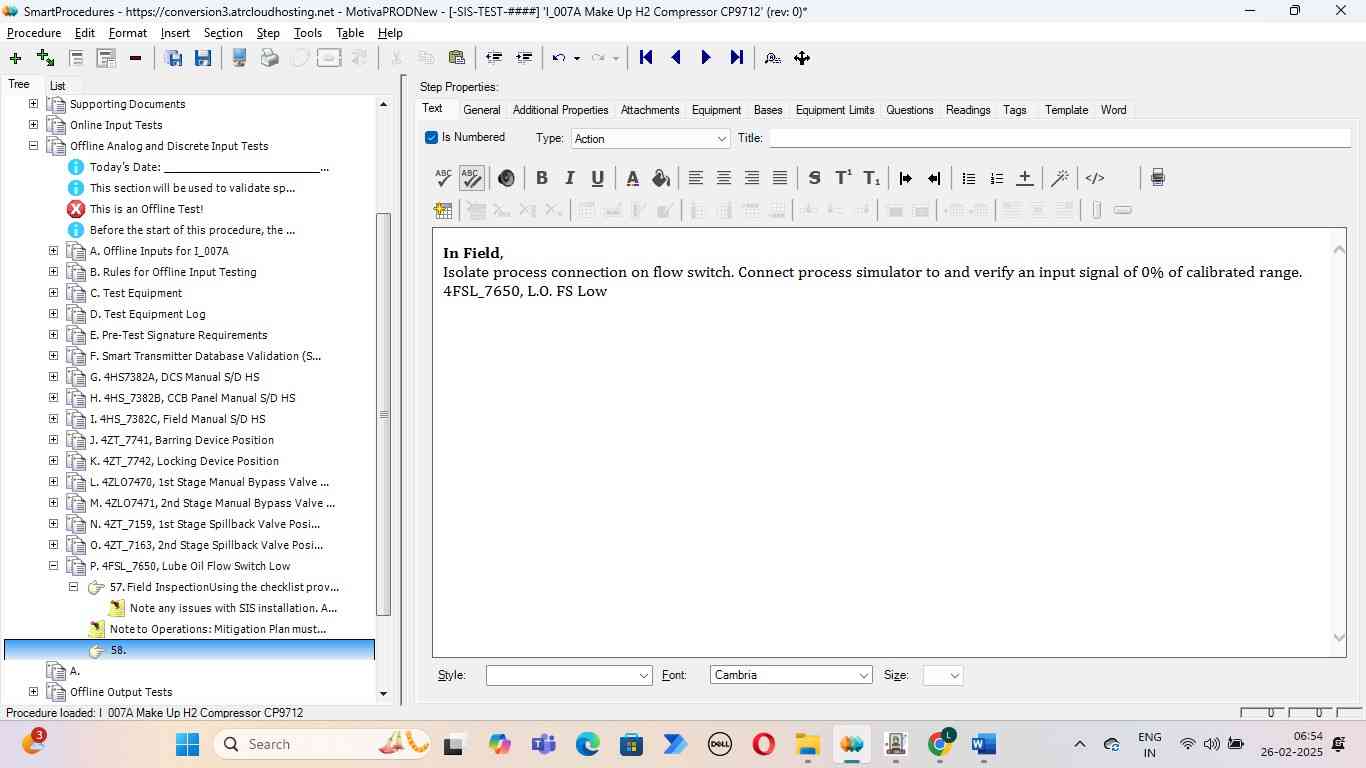Select Note to Operations: Mitigation Plan item
Screen dimensions: 1366x768
coord(218,629)
